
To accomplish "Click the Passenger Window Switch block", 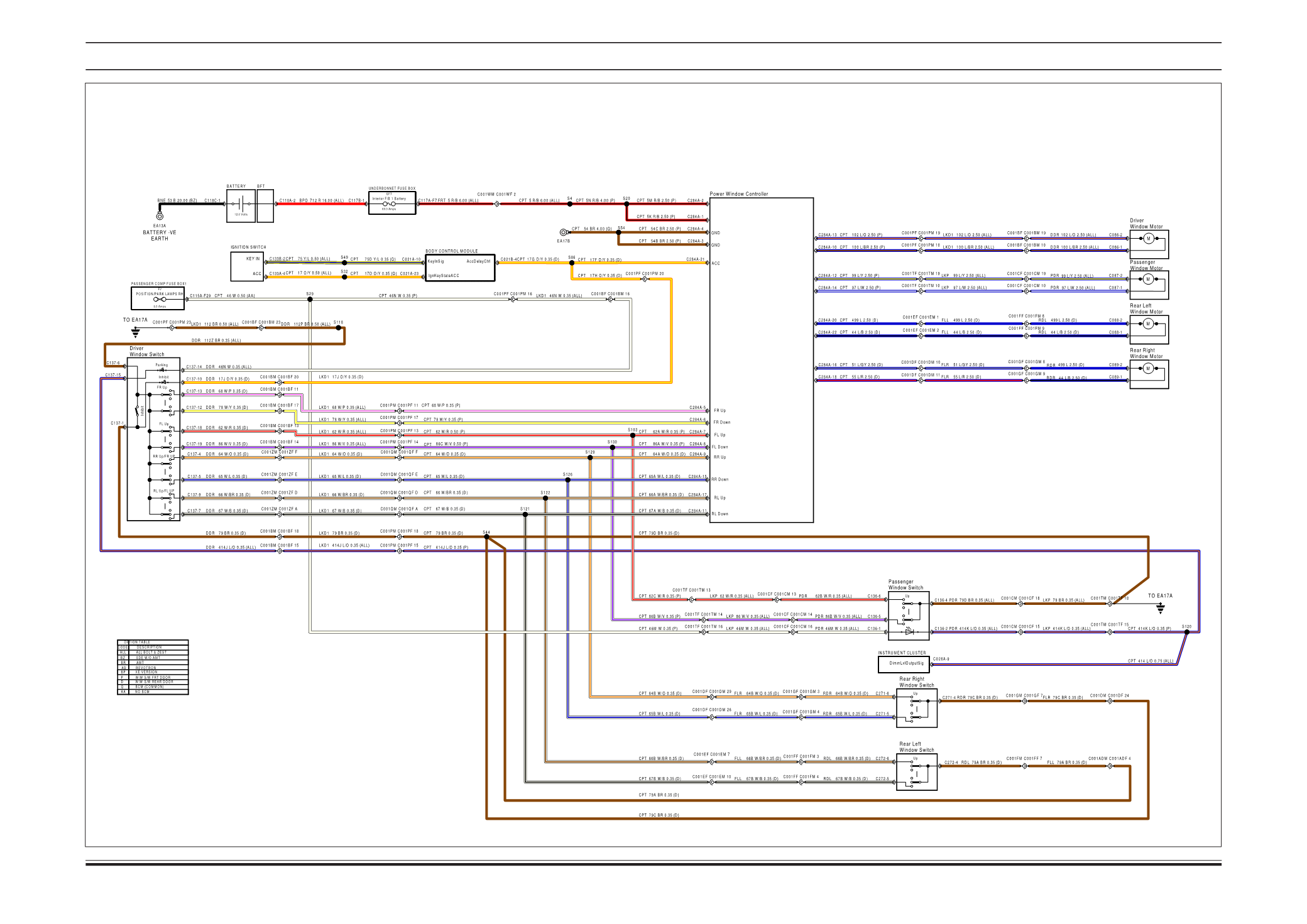I will pyautogui.click(x=909, y=616).
